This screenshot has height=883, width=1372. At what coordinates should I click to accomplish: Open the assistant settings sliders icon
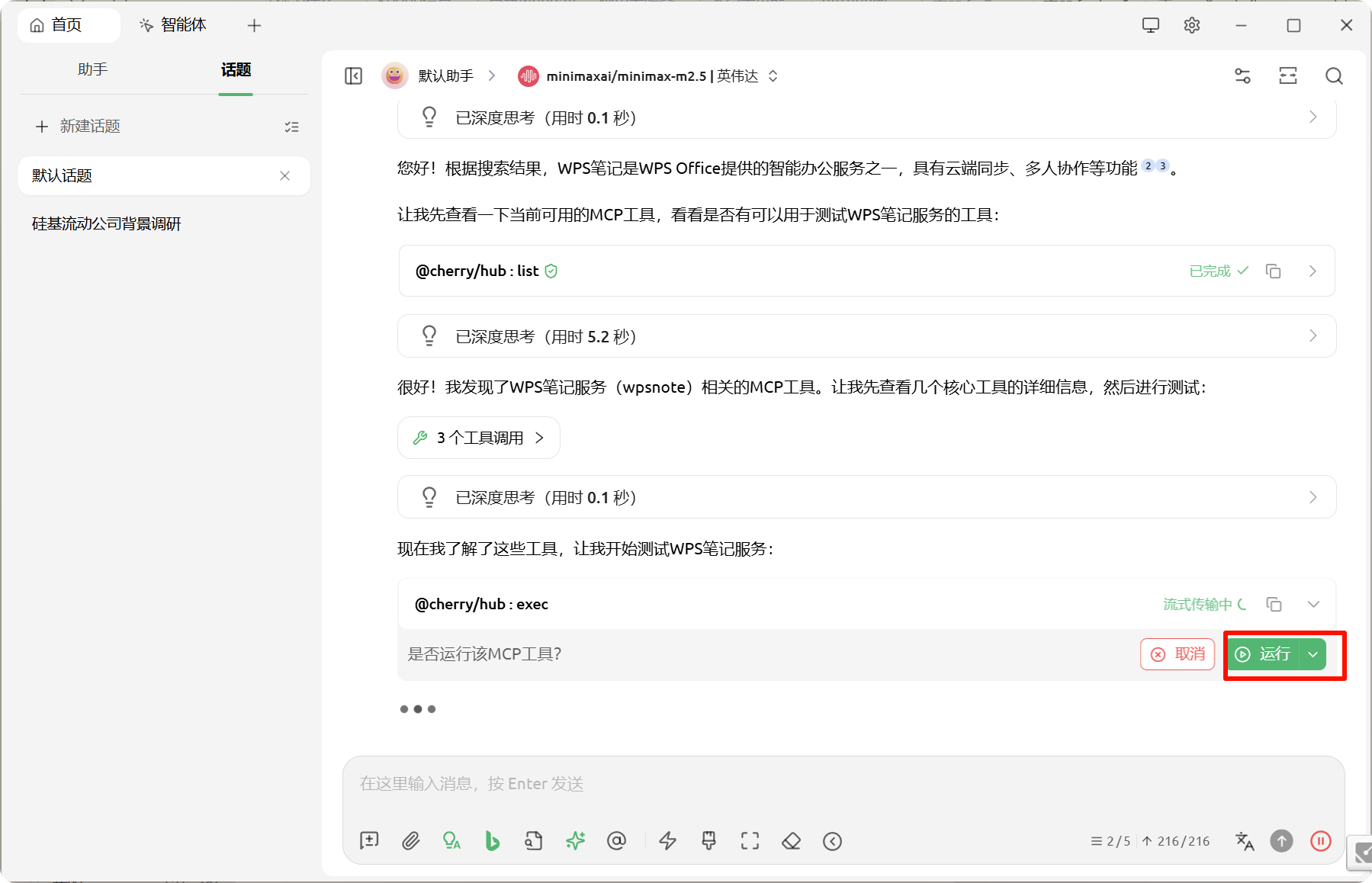tap(1242, 75)
